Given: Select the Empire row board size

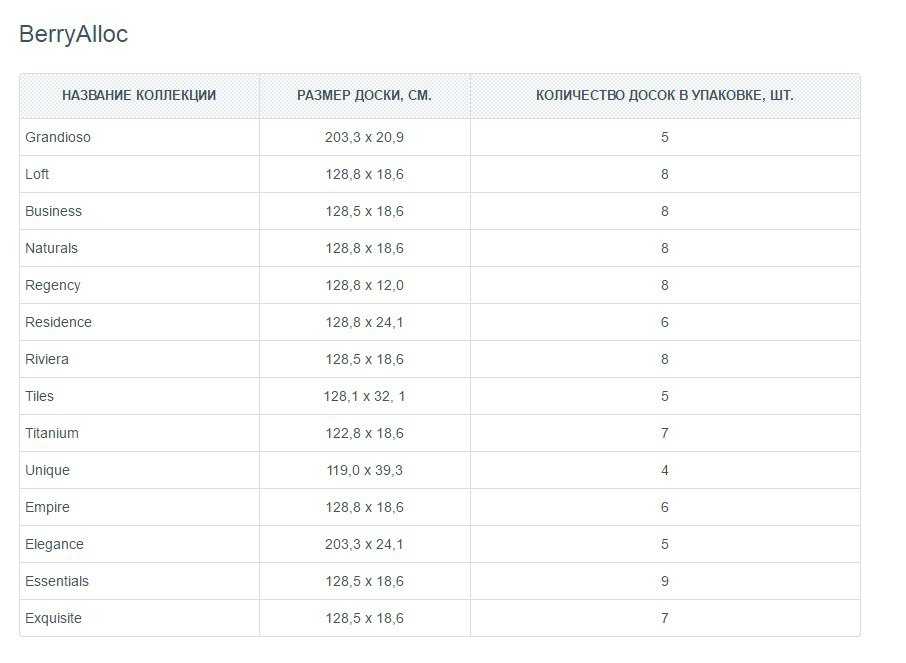Looking at the screenshot, I should click(365, 507).
